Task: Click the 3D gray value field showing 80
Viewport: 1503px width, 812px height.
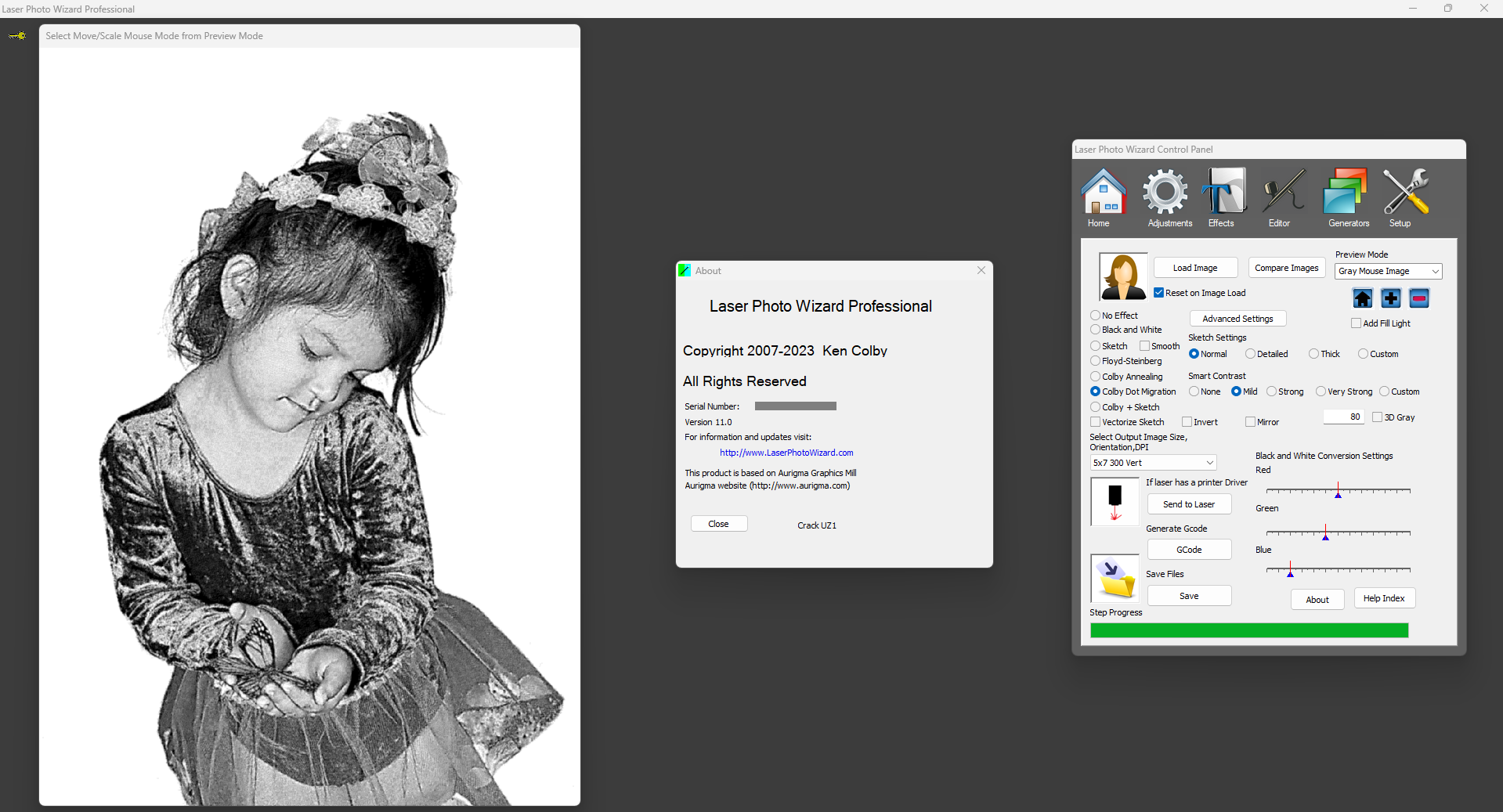Action: point(1344,417)
